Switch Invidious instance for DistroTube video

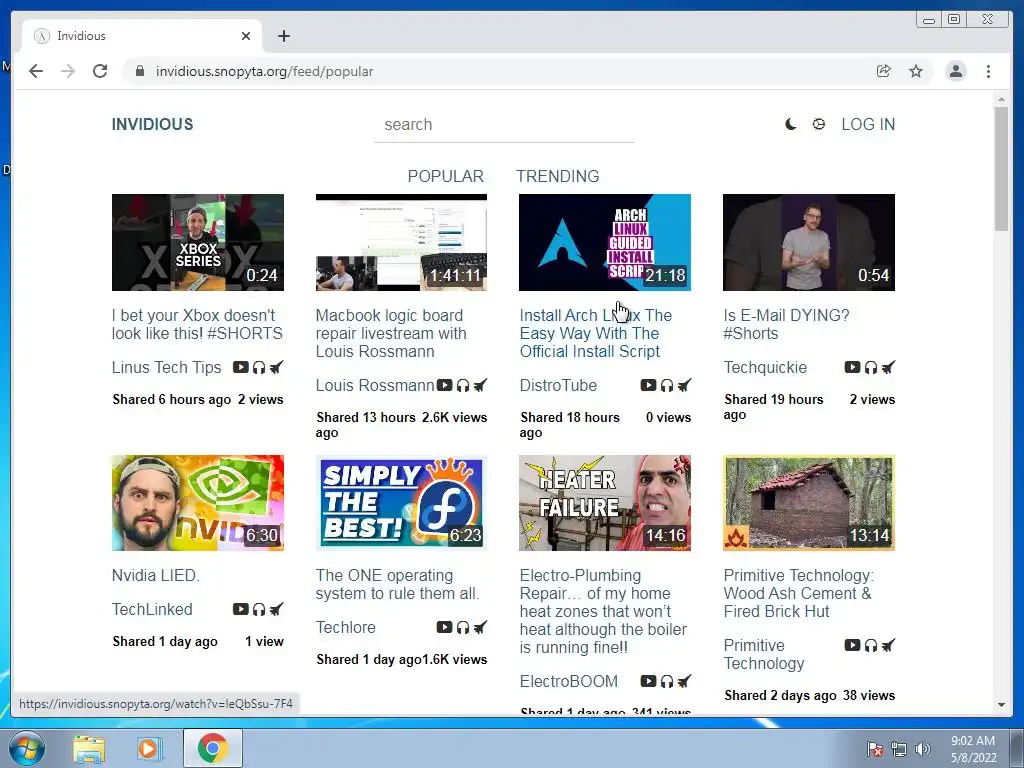point(684,385)
